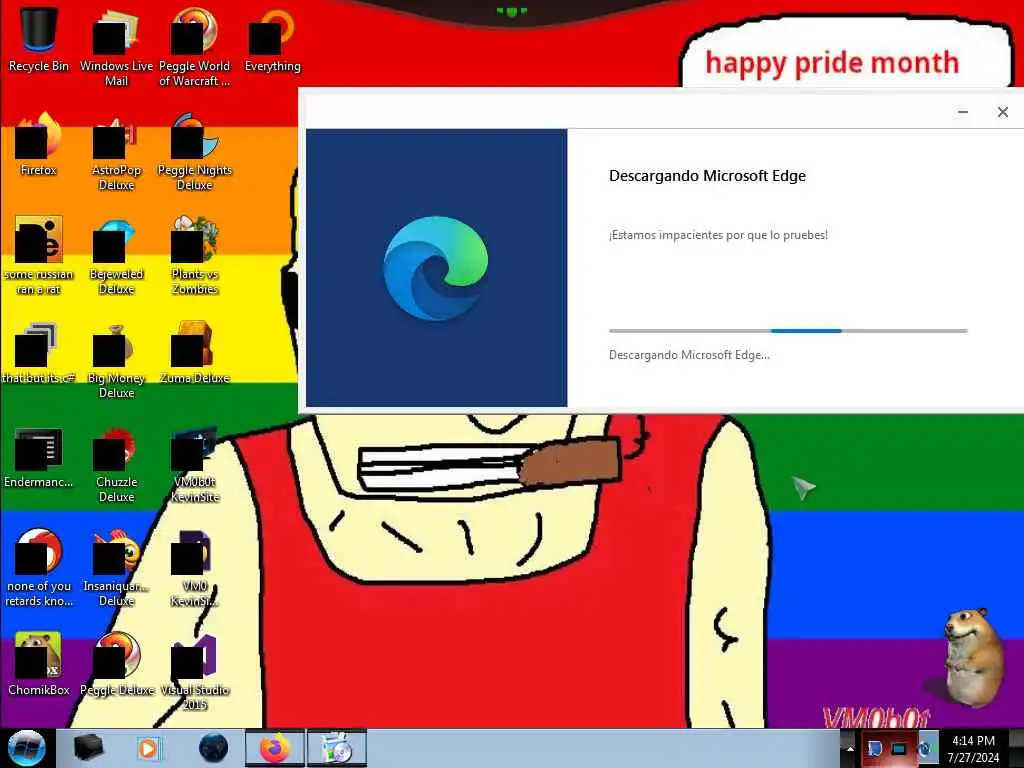Click the tray icon left of clock
Screen dimensions: 1024x768
[x=924, y=749]
